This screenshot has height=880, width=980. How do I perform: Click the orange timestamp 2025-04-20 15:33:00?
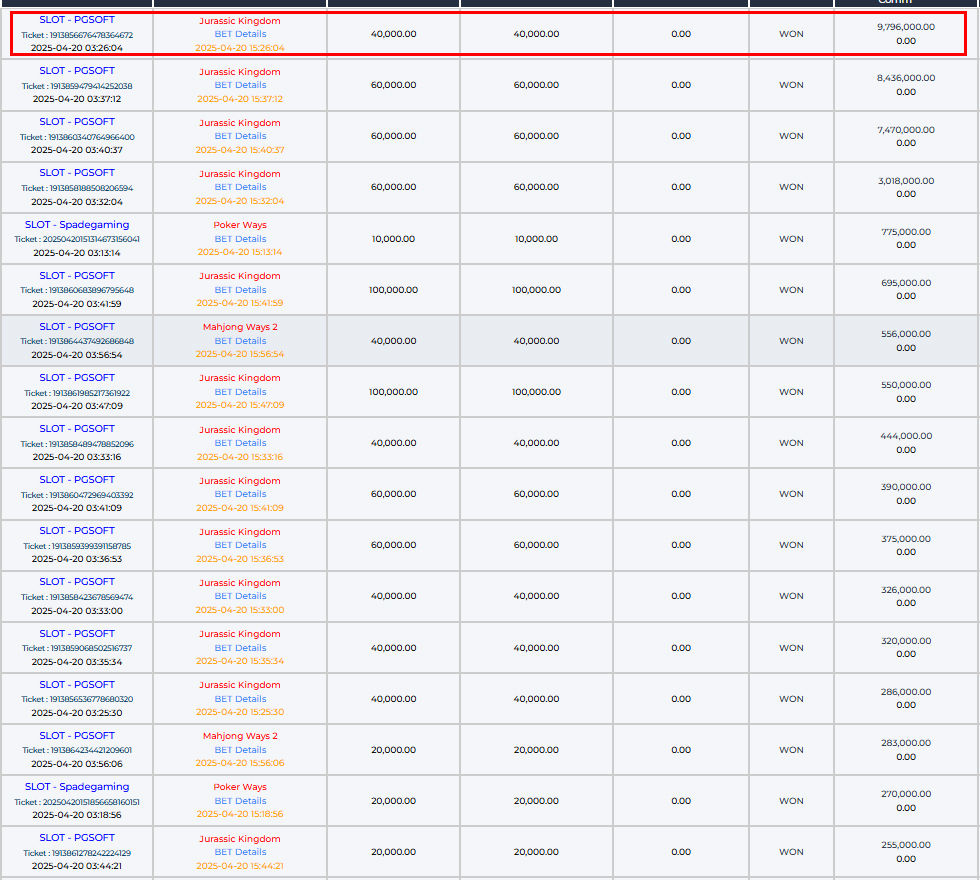click(x=240, y=610)
